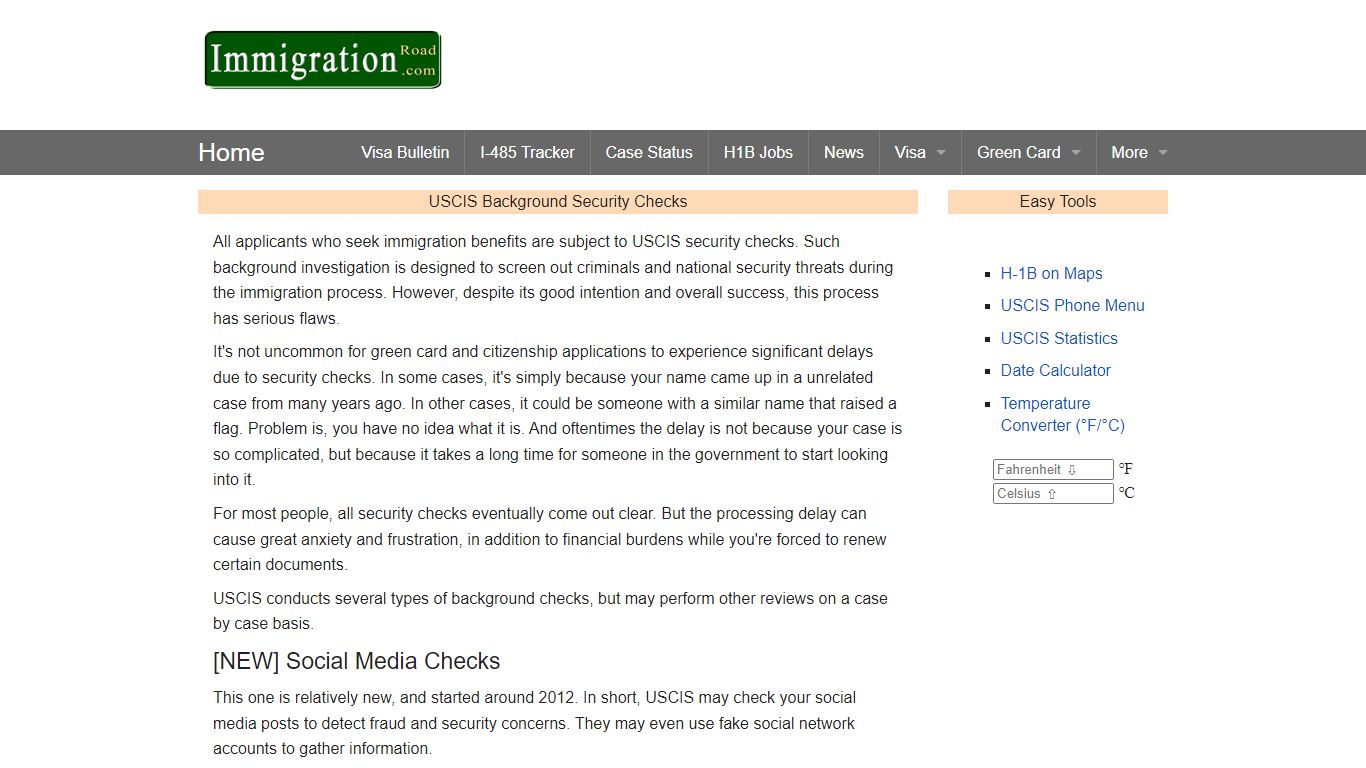Click the arrow next to More
Screen dimensions: 1366x768
click(1163, 153)
